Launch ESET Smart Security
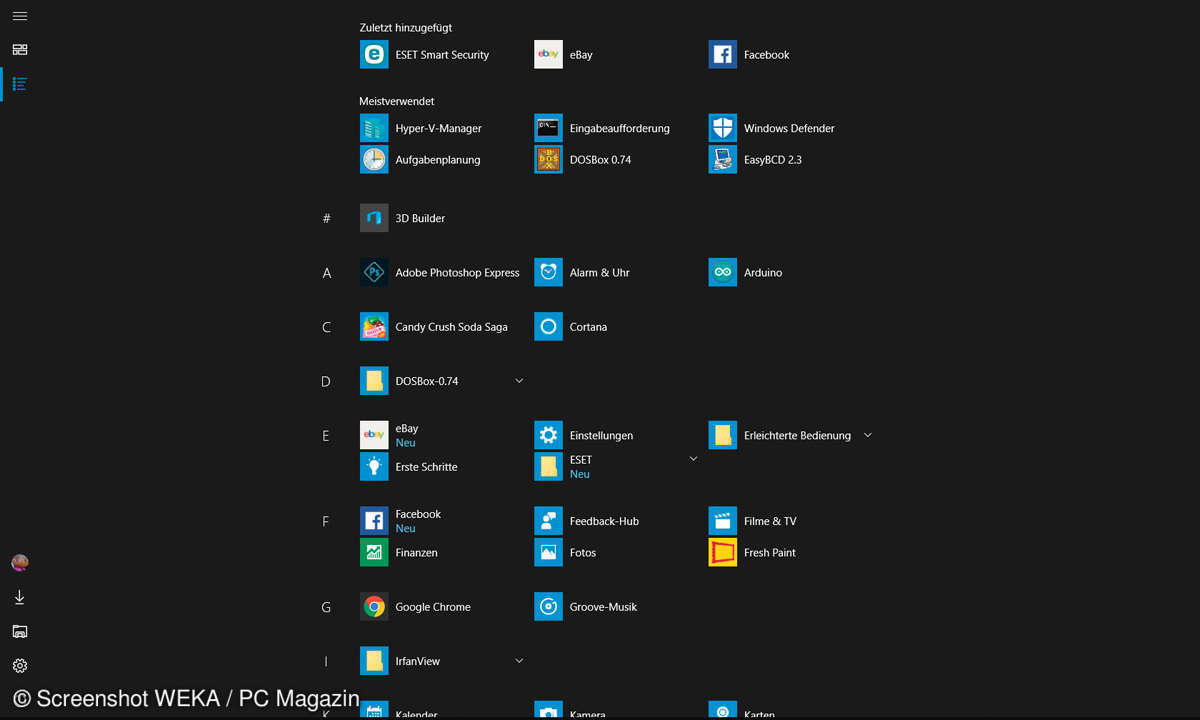 click(x=425, y=54)
